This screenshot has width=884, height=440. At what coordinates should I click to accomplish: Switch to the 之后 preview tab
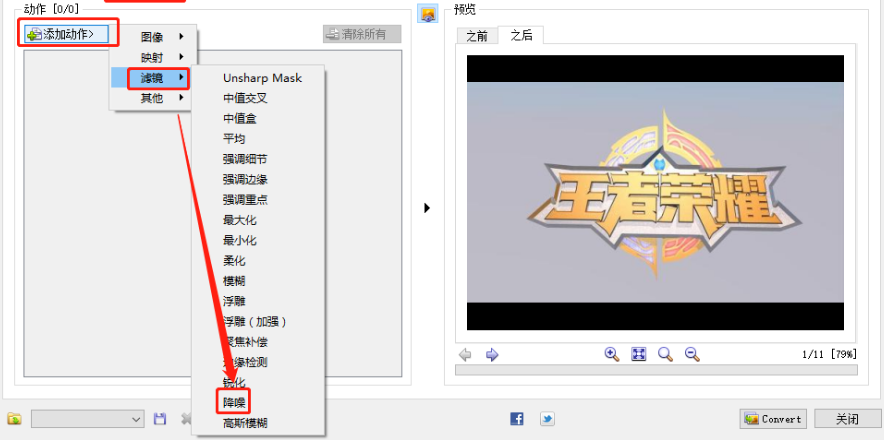coord(521,35)
